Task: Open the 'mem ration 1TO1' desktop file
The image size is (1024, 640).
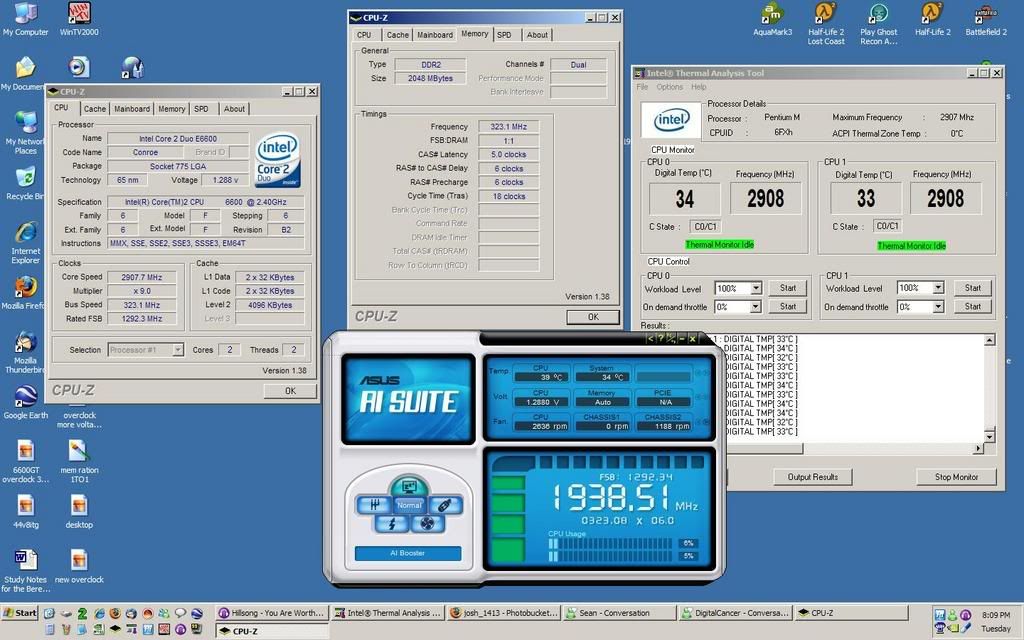Action: tap(79, 462)
